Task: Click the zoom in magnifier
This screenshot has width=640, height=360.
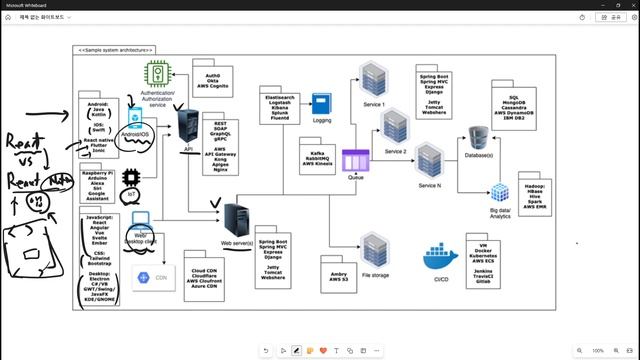Action: tap(616, 351)
